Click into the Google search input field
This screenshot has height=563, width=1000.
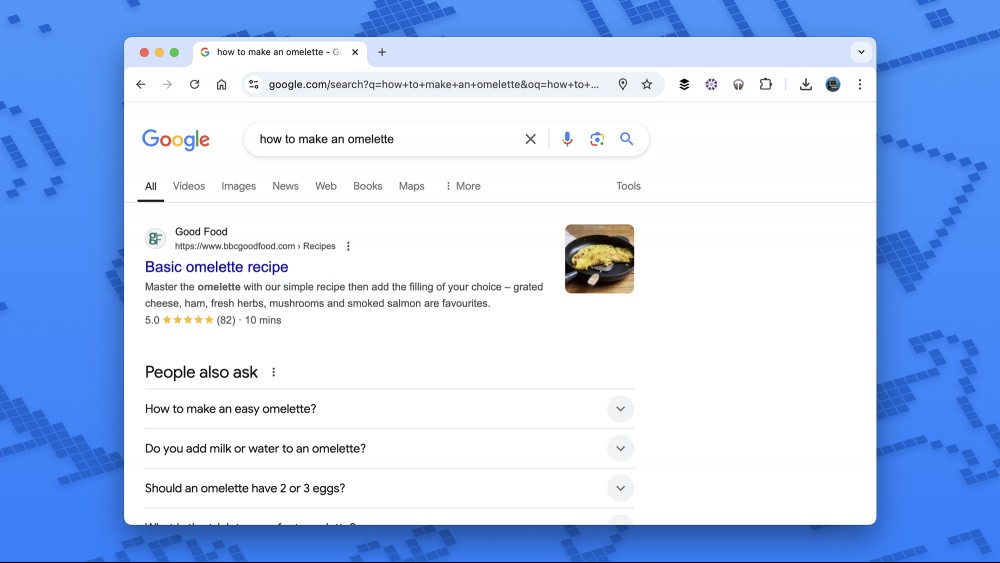pos(386,139)
